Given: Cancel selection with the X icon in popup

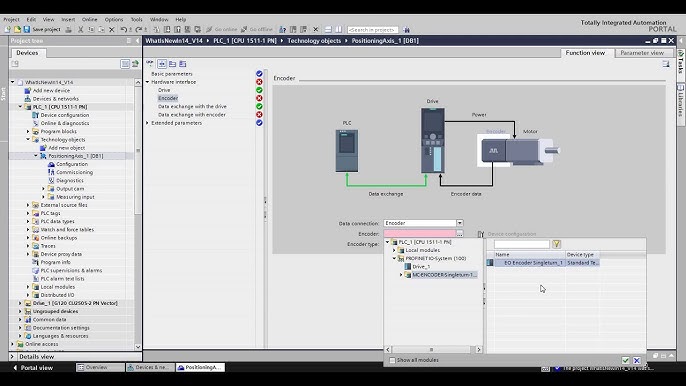Looking at the screenshot, I should point(637,360).
